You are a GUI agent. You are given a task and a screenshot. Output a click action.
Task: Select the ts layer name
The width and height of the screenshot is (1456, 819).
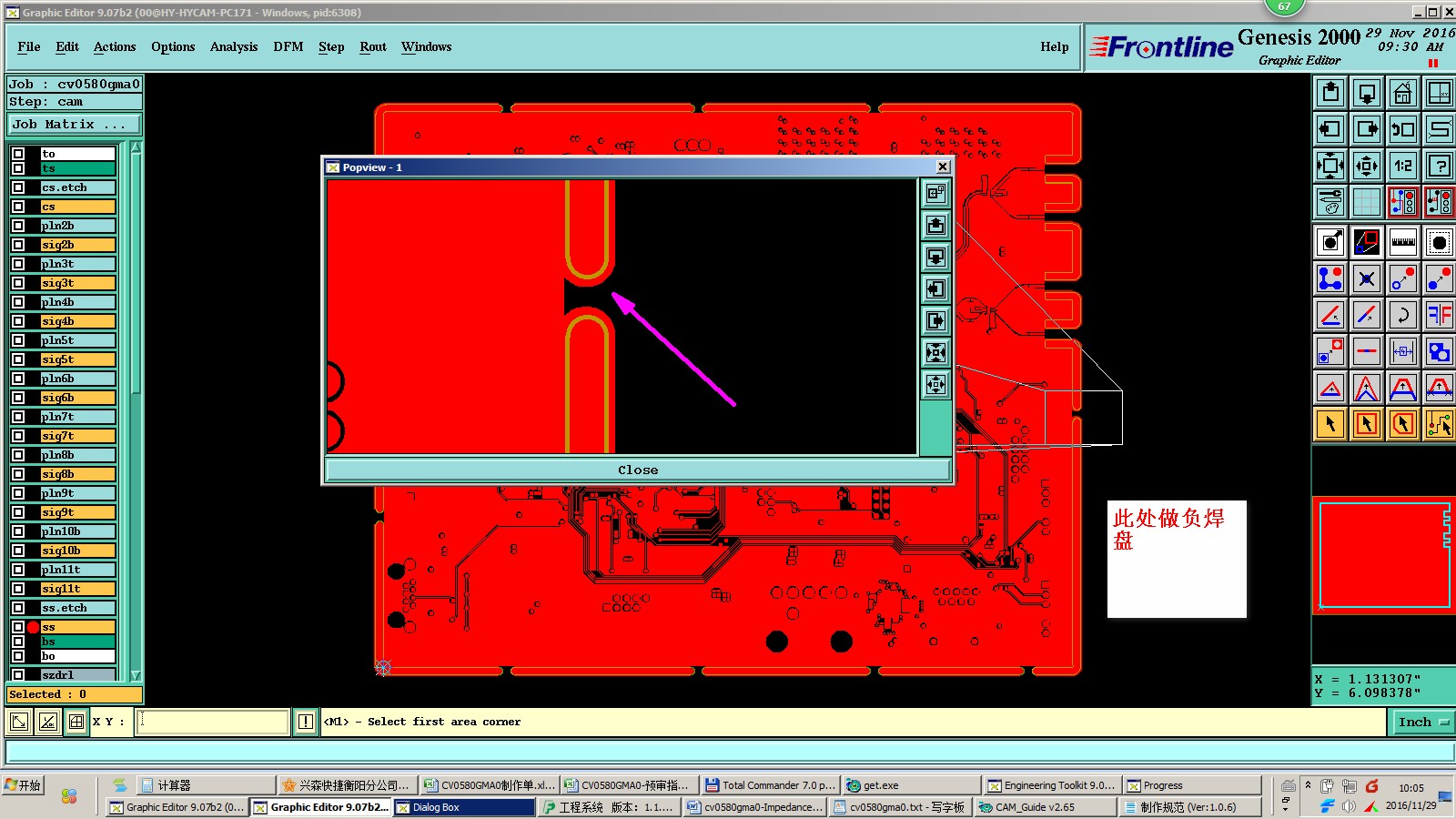click(x=78, y=168)
